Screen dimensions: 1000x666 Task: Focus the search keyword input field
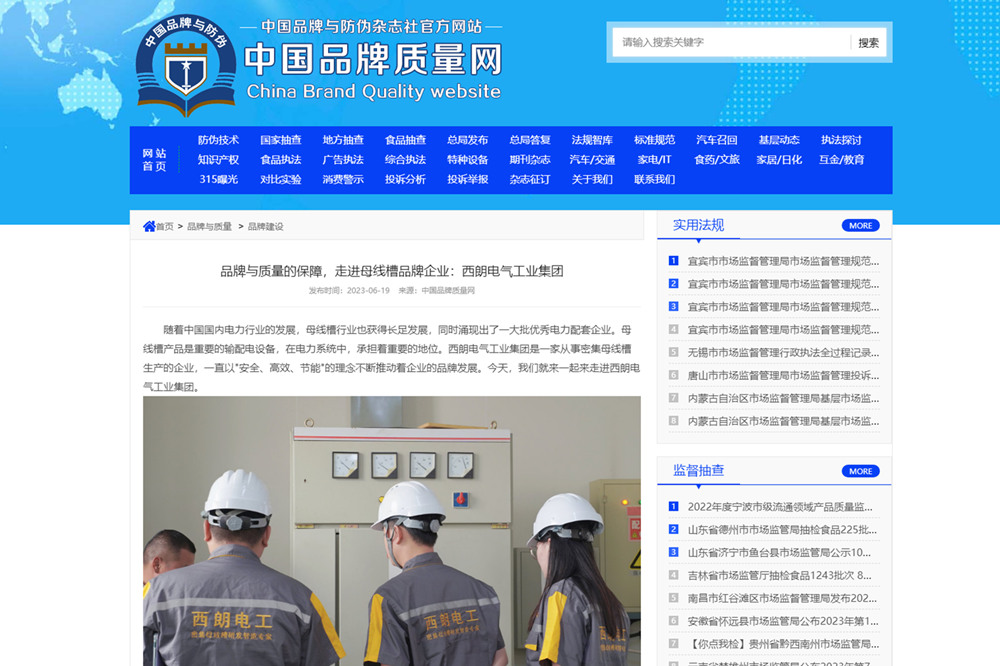pyautogui.click(x=732, y=42)
